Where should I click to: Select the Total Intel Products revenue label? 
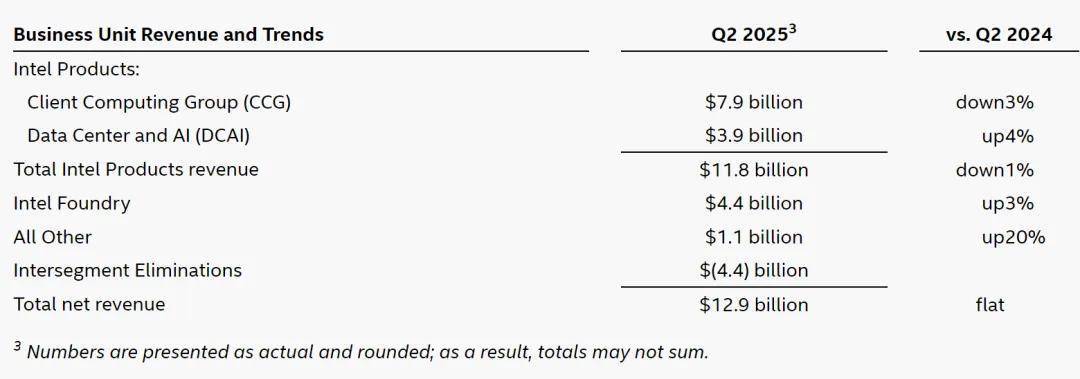[136, 170]
